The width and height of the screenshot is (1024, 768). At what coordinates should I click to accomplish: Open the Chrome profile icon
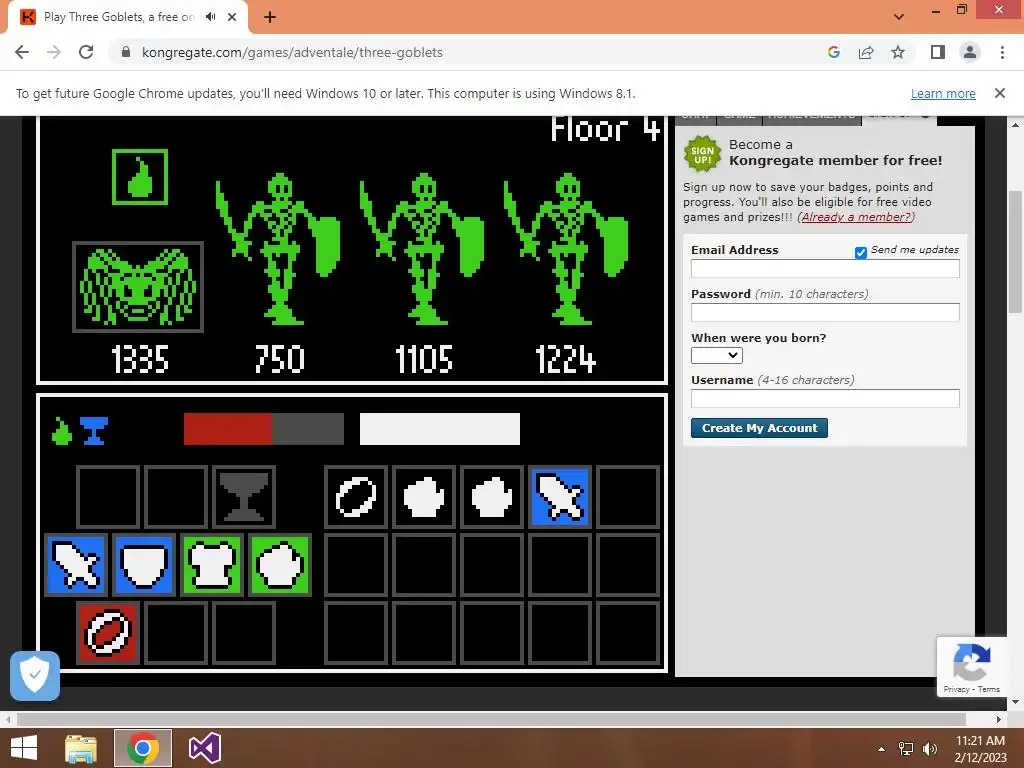click(970, 52)
